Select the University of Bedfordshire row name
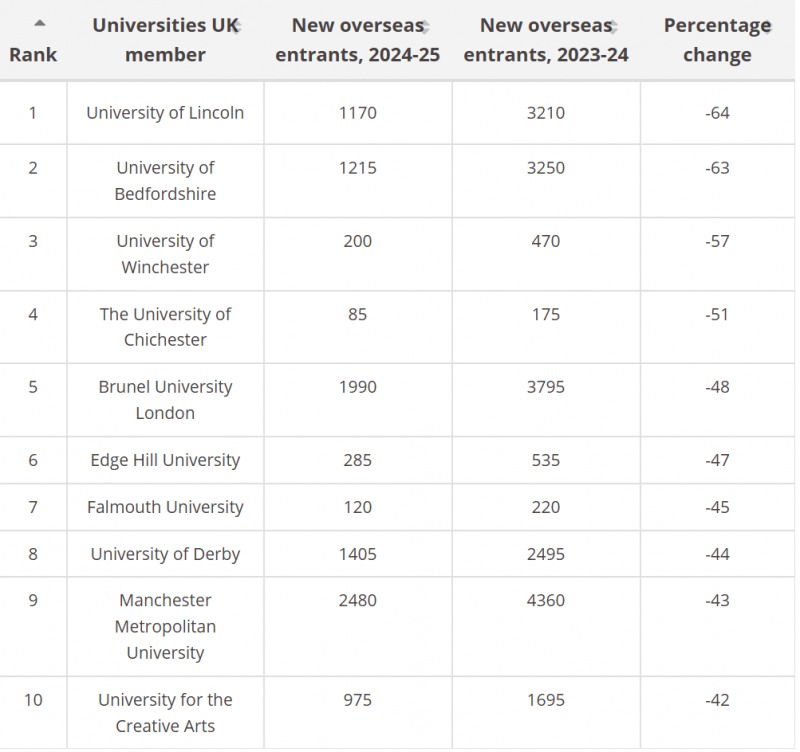The image size is (800, 752). (x=165, y=181)
